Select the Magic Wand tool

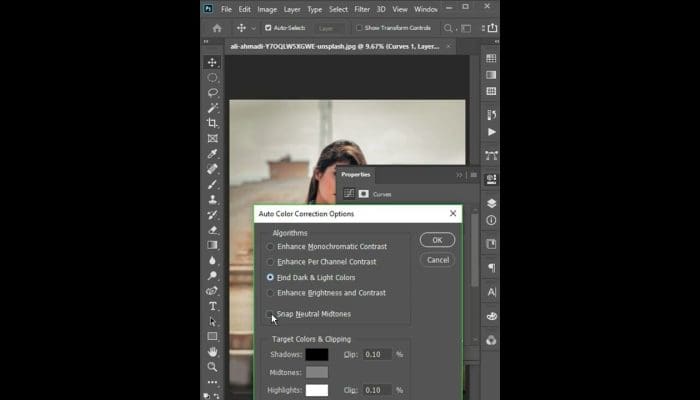[x=212, y=108]
